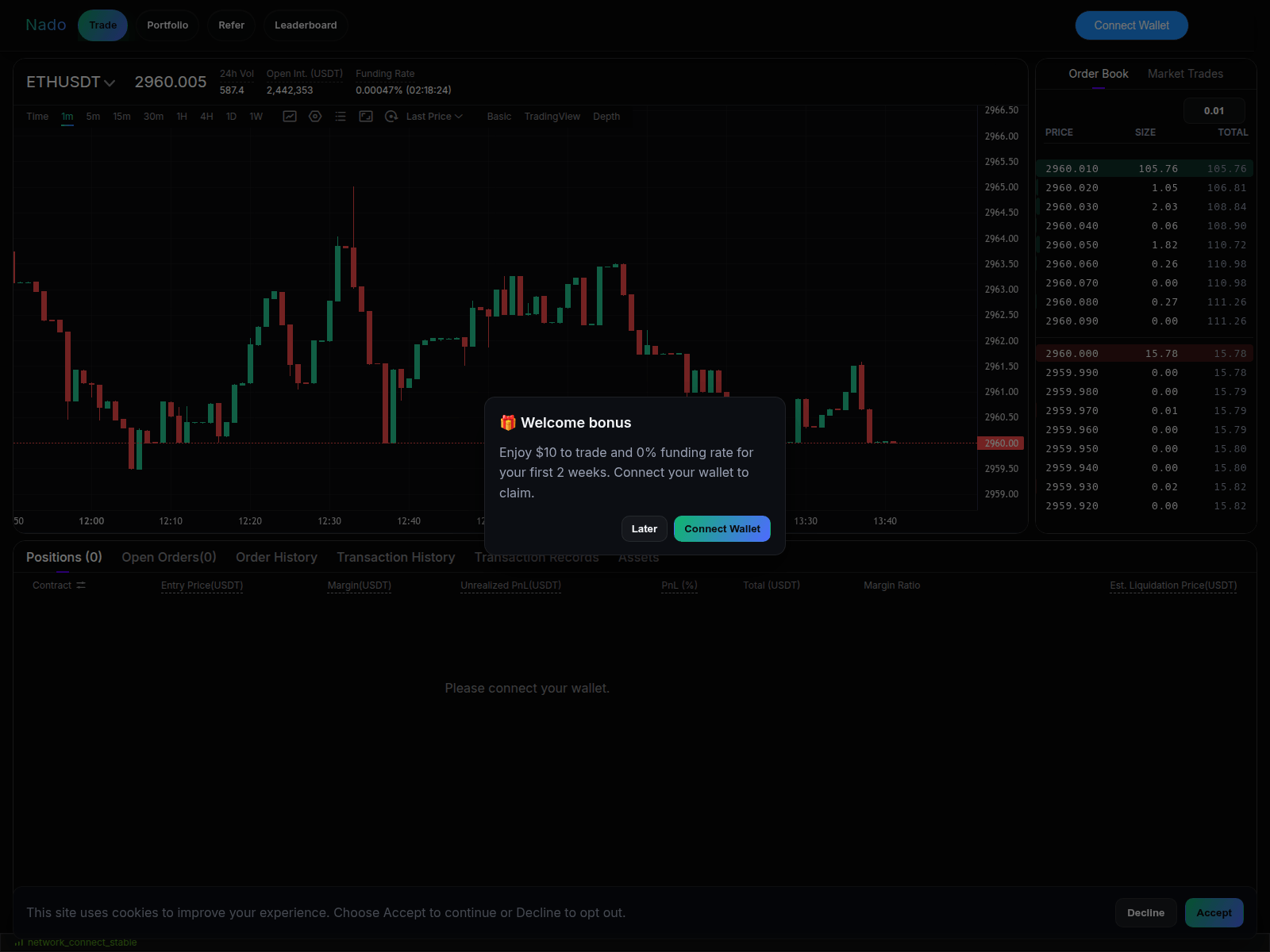Click the highlighted 2960.000 order book row
This screenshot has height=952, width=1270.
(x=1144, y=353)
